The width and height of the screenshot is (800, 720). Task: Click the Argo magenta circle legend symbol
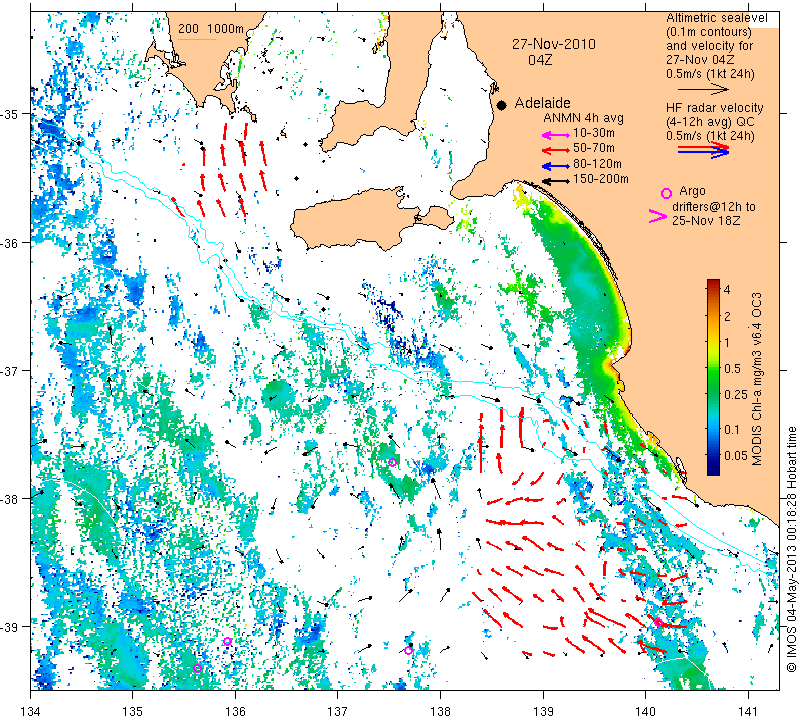(x=666, y=193)
